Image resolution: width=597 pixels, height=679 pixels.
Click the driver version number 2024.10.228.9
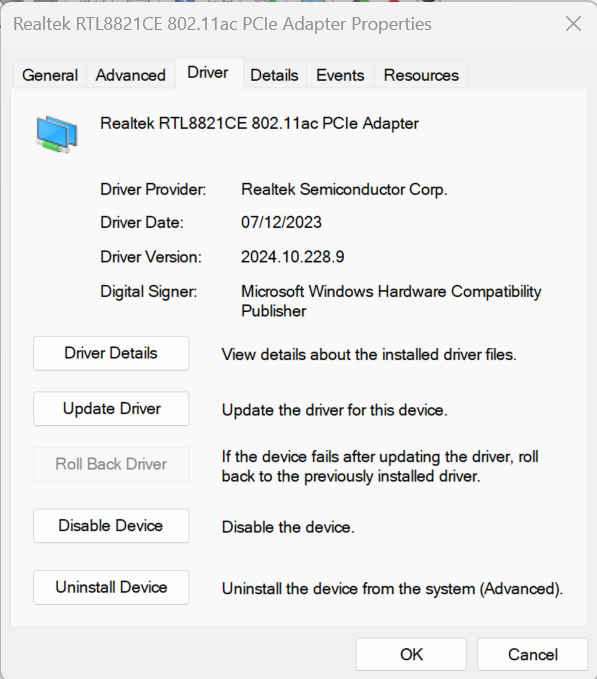pyautogui.click(x=293, y=257)
